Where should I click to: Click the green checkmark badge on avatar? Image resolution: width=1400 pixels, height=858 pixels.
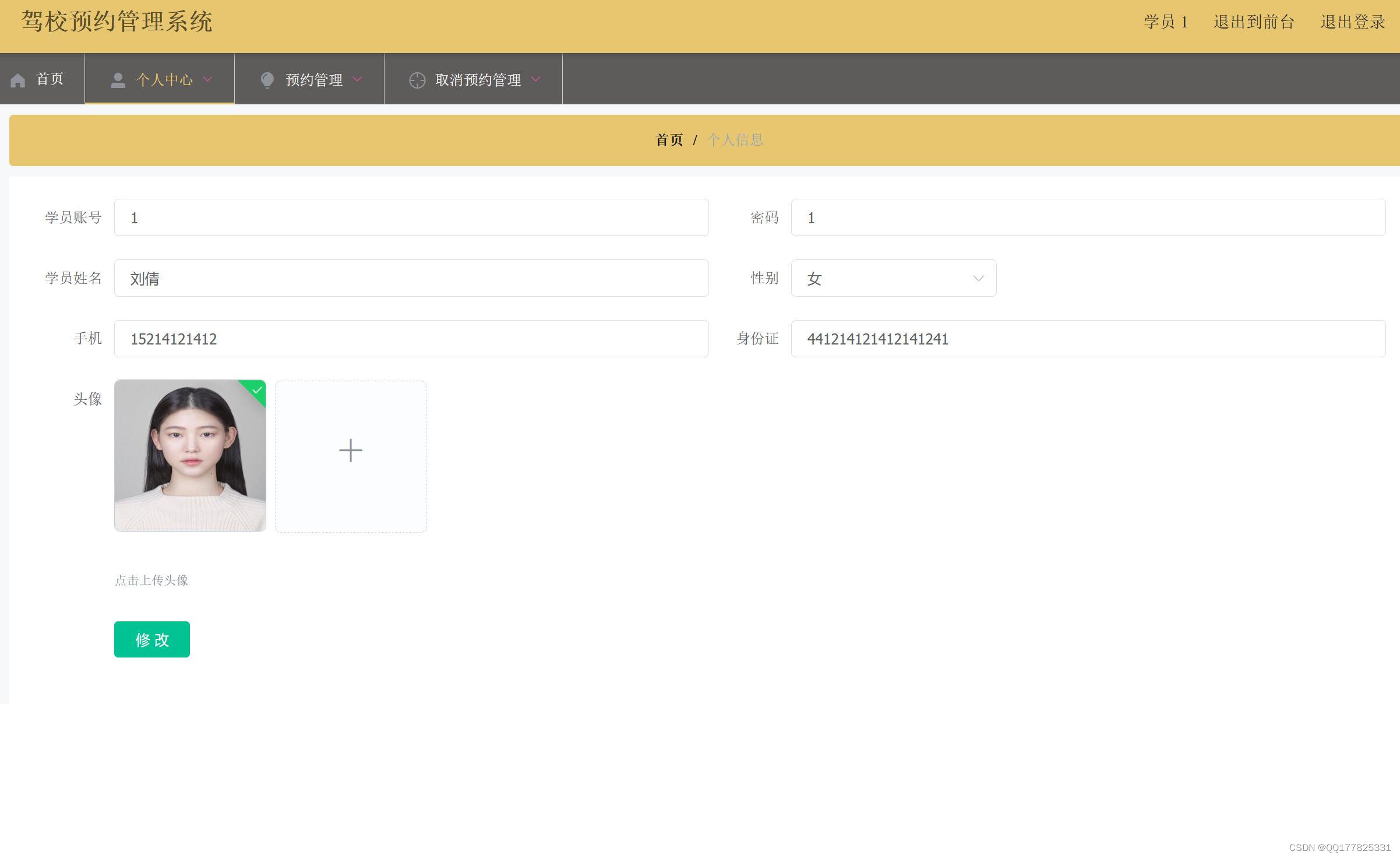tap(257, 390)
